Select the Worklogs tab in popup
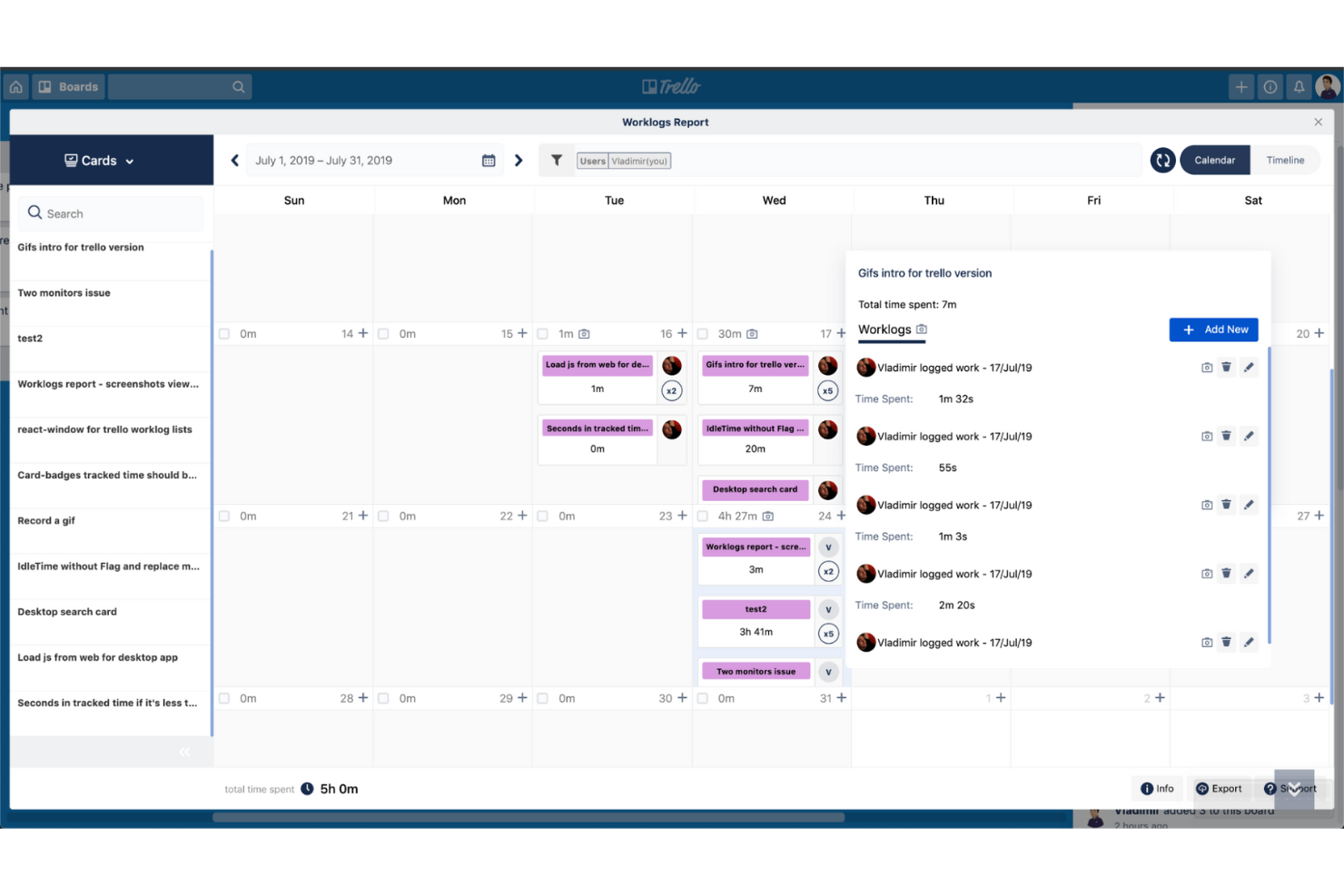1344x896 pixels. (893, 330)
